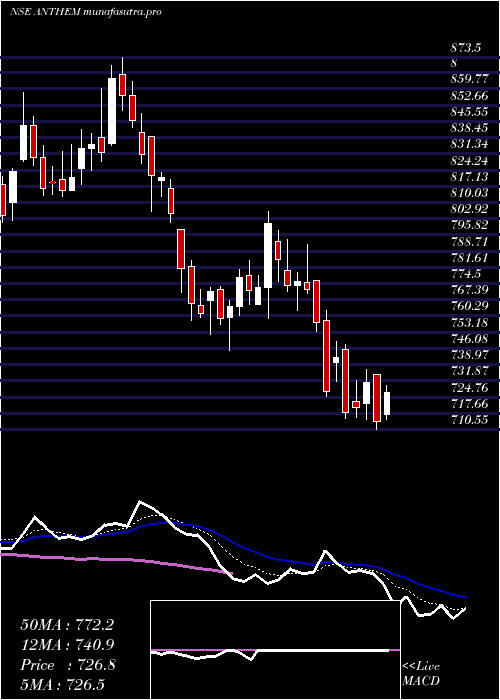Select the 731.87 price level label
500x700 pixels.
[469, 371]
